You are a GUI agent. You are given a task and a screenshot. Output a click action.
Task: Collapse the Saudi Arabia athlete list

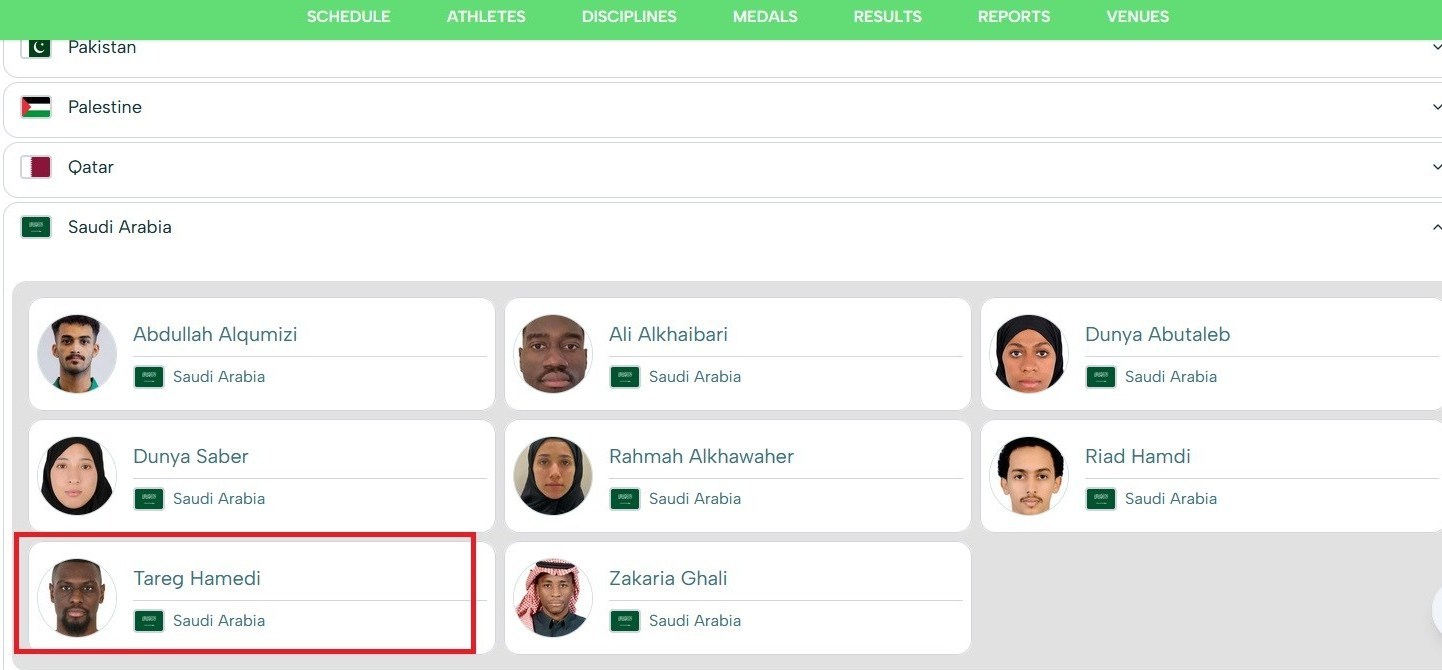click(x=1437, y=227)
